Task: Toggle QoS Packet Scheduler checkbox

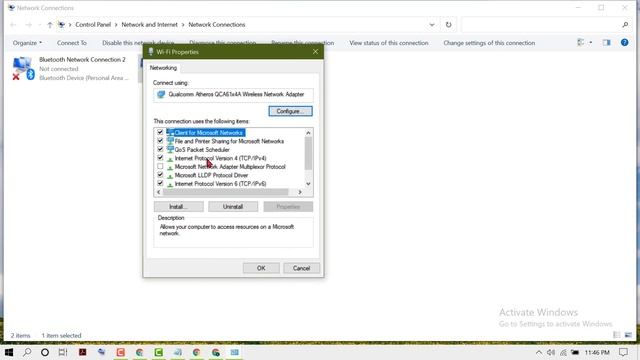Action: (160, 149)
